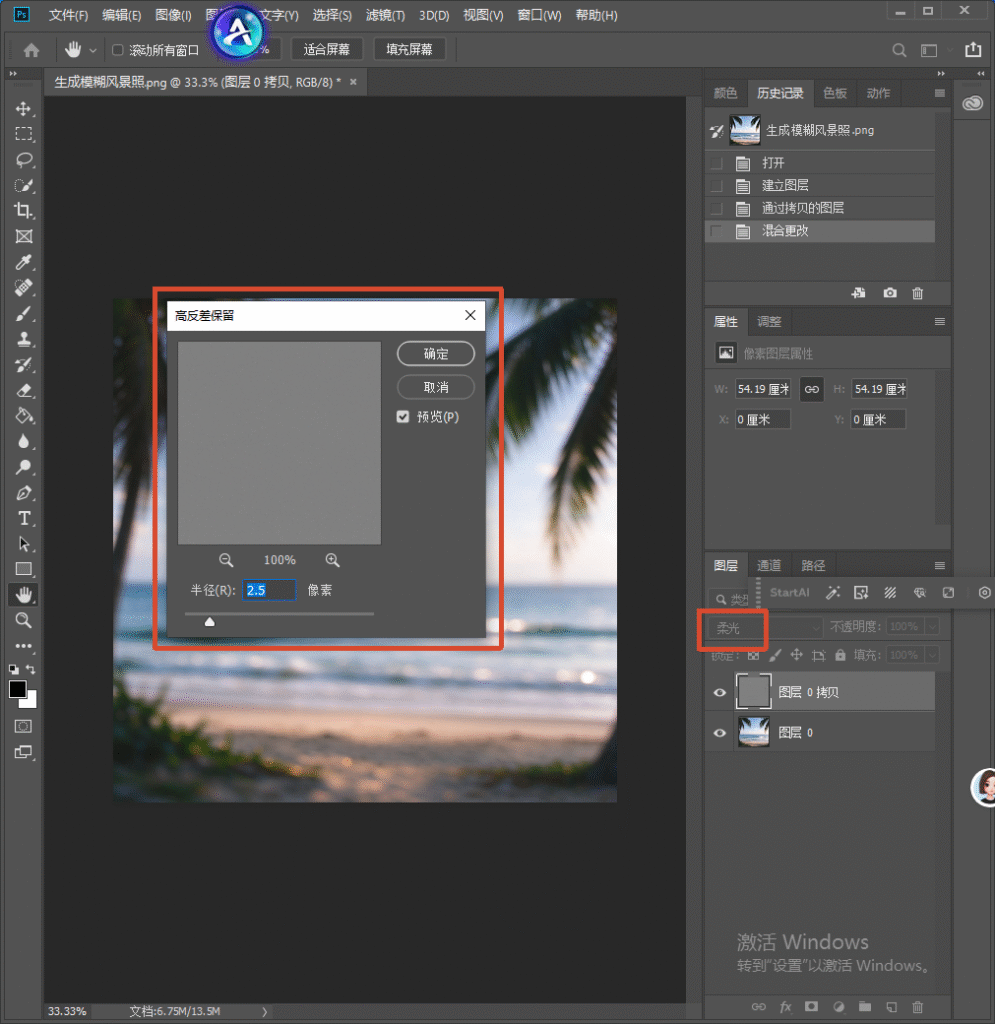Switch to the 通道 tab

click(768, 566)
